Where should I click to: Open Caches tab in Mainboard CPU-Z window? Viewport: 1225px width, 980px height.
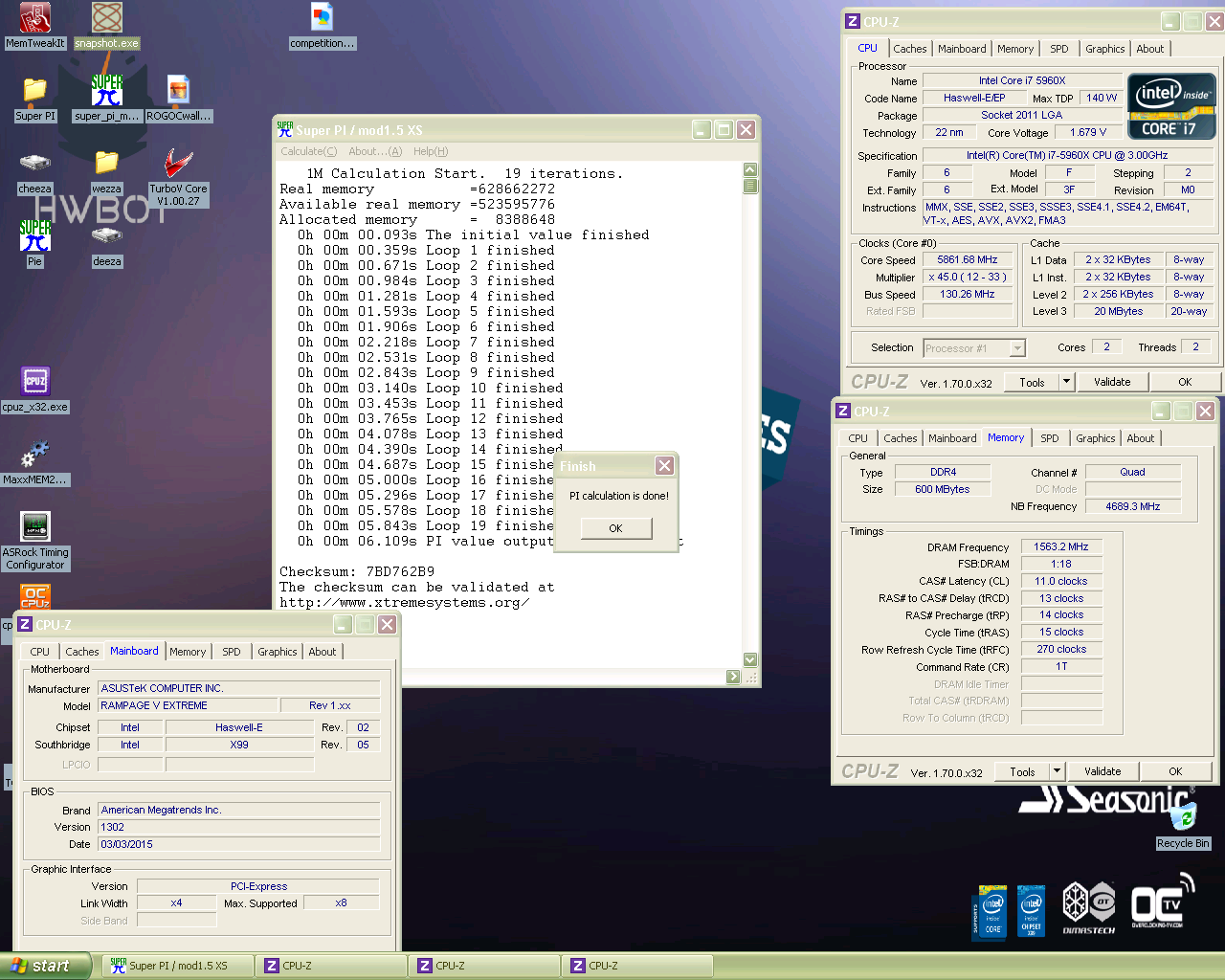pos(81,652)
